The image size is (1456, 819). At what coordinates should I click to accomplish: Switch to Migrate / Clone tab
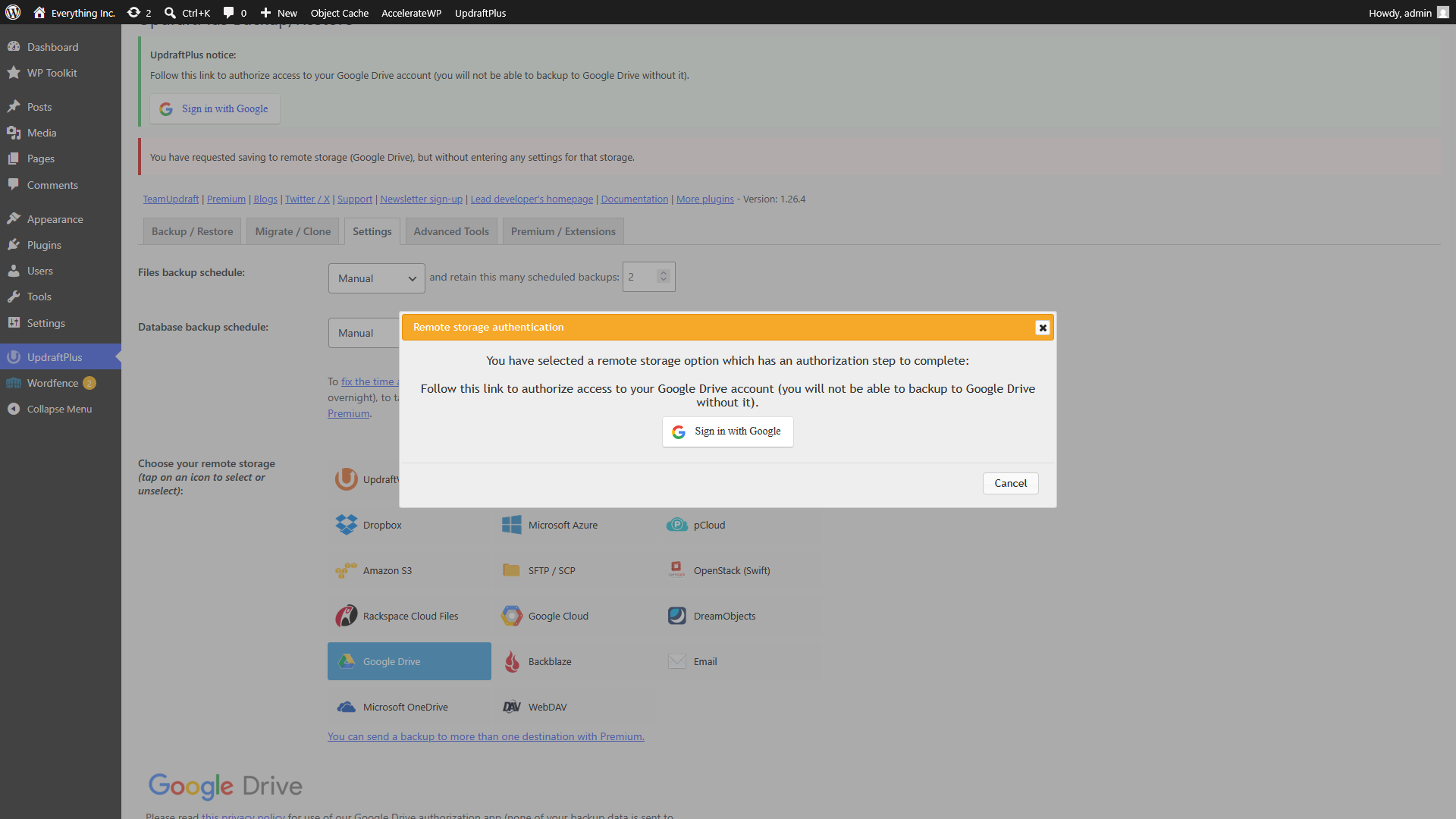coord(293,231)
